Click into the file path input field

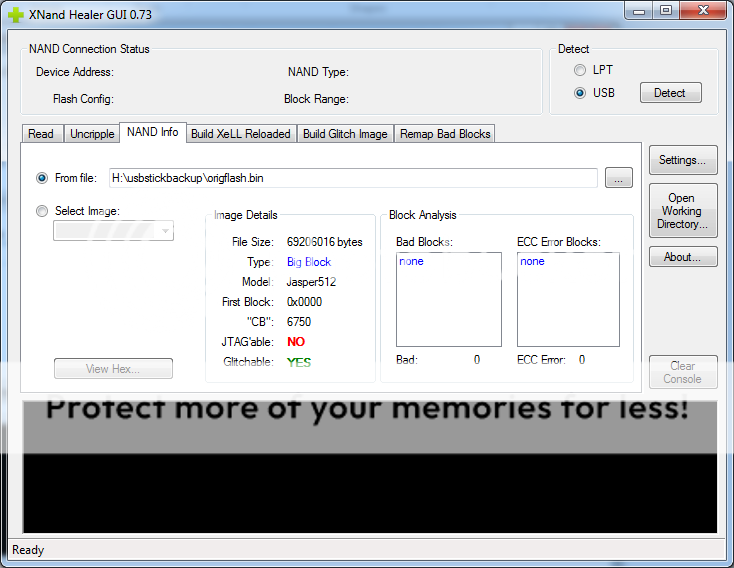coord(350,178)
